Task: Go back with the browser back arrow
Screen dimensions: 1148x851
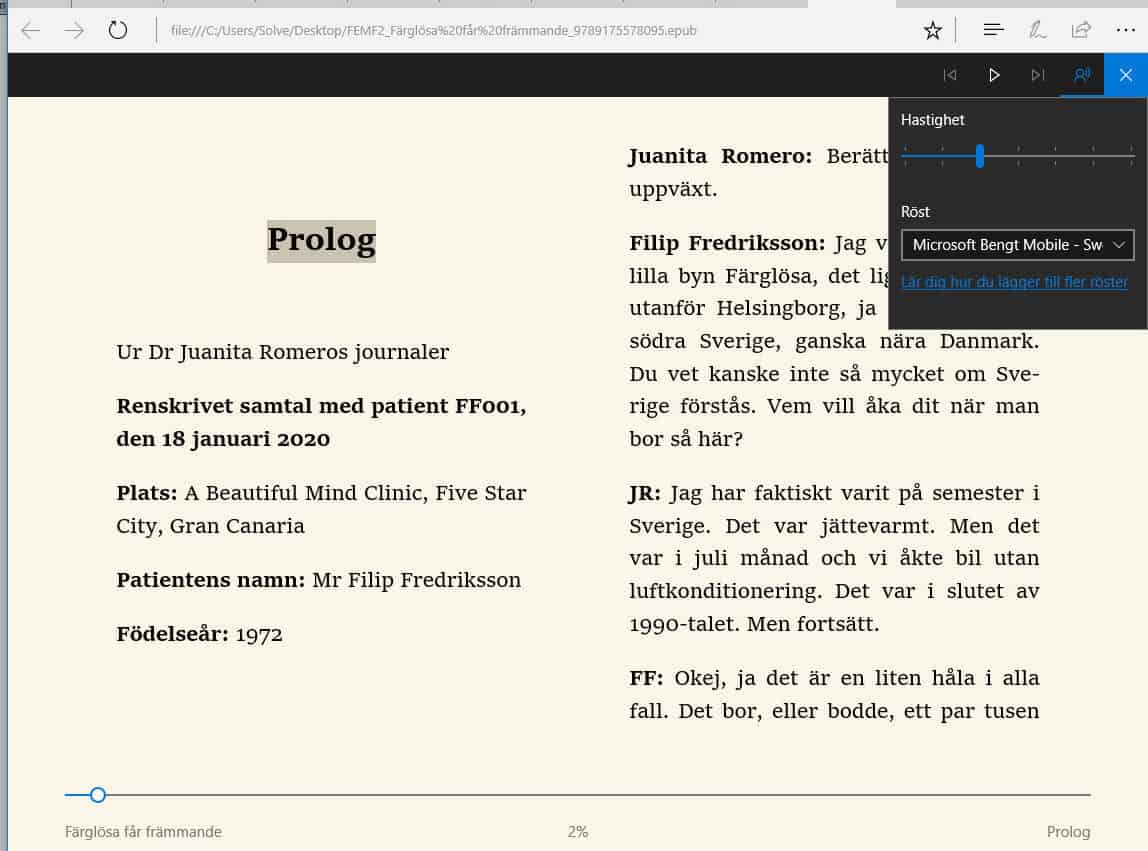Action: tap(31, 31)
